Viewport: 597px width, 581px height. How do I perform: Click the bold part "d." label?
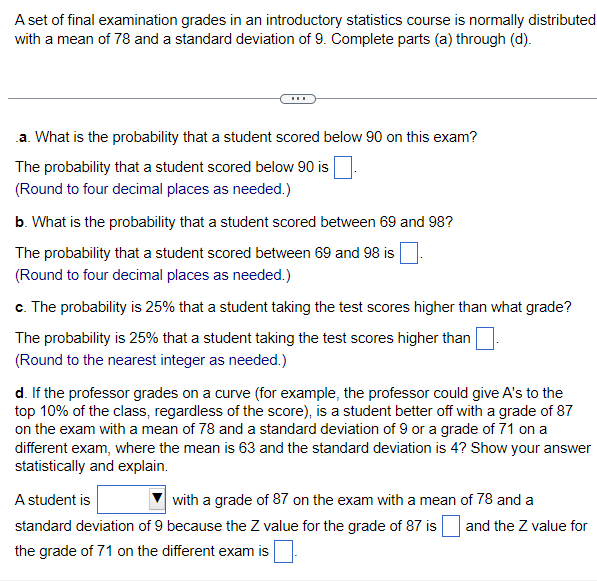click(x=21, y=393)
